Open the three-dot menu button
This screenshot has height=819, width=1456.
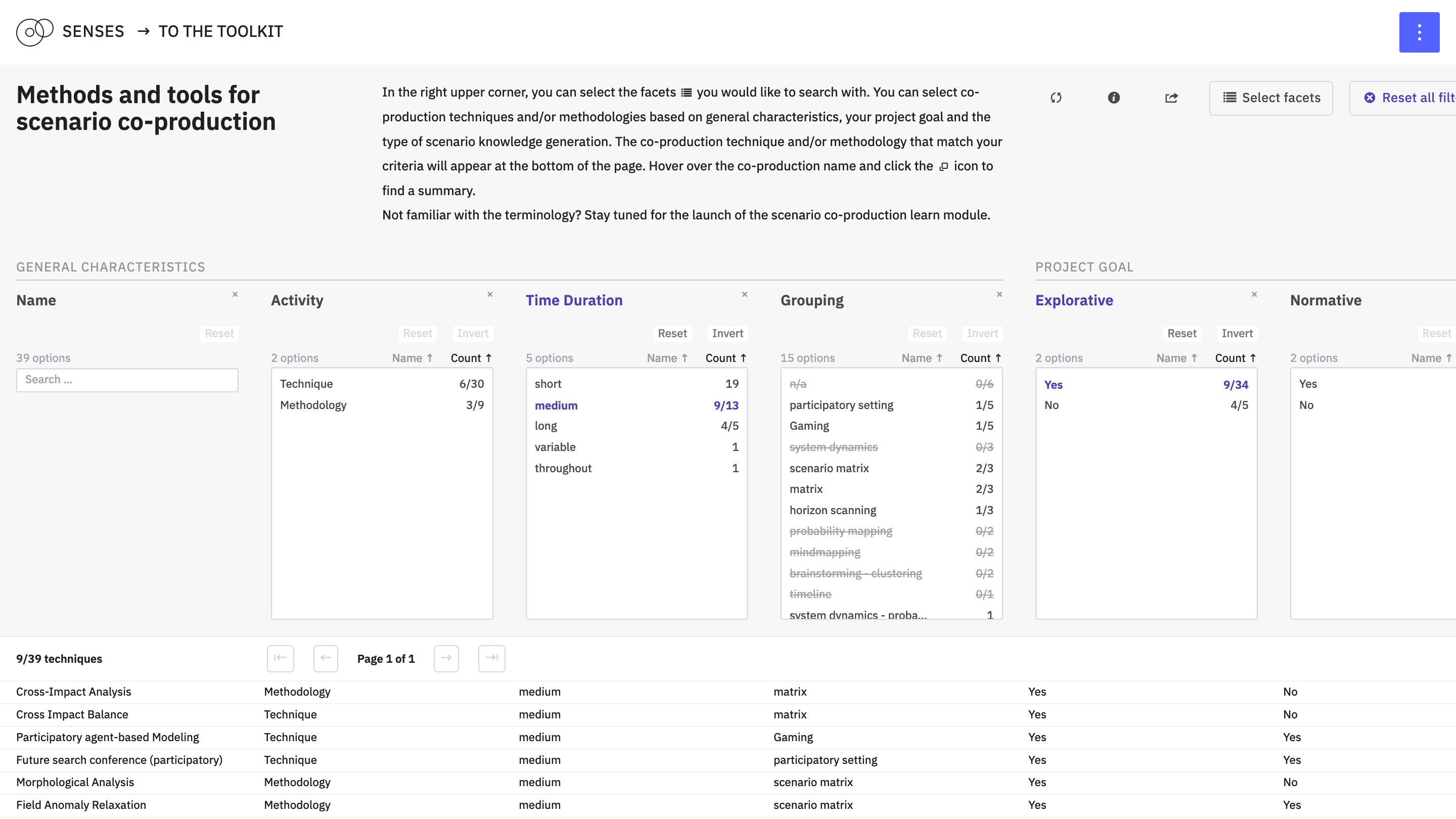click(1419, 32)
